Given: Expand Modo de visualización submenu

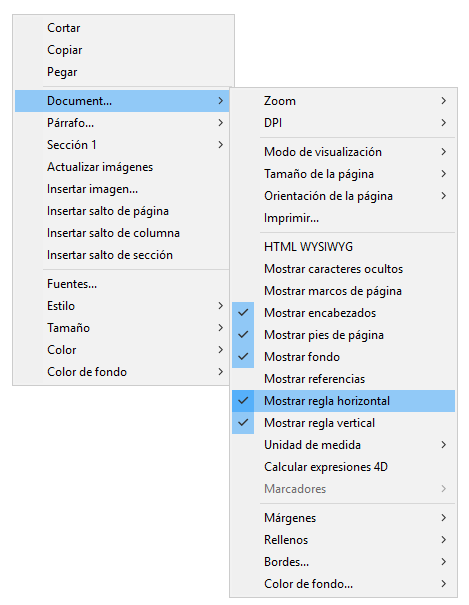Looking at the screenshot, I should [x=343, y=152].
